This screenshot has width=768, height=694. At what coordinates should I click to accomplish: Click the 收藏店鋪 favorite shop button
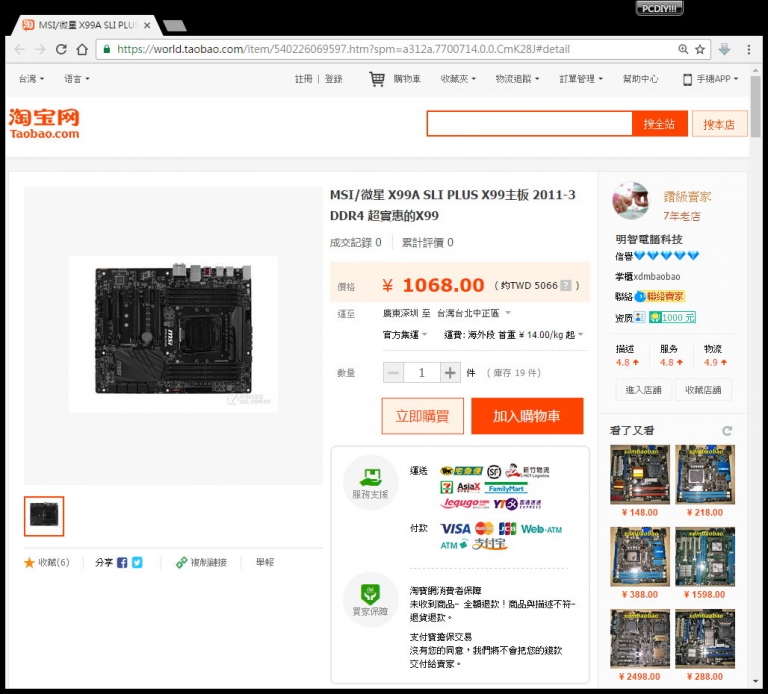703,390
